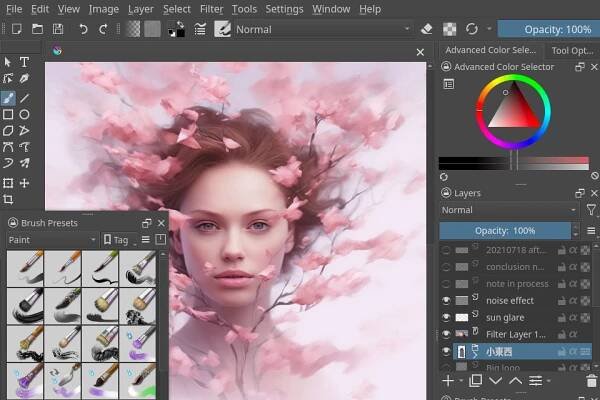The width and height of the screenshot is (600, 400).
Task: Select the Text tool in toolbox
Action: click(25, 62)
